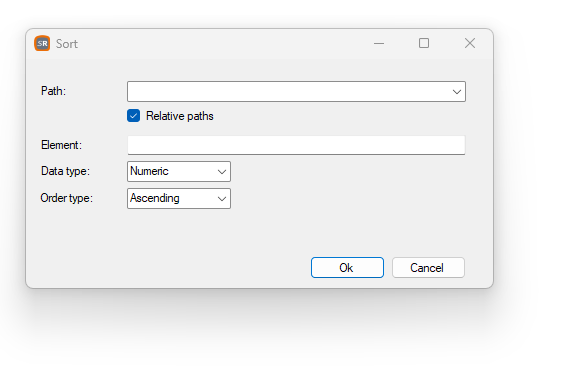Click the Element label
Image resolution: width=562 pixels, height=372 pixels.
coord(61,145)
